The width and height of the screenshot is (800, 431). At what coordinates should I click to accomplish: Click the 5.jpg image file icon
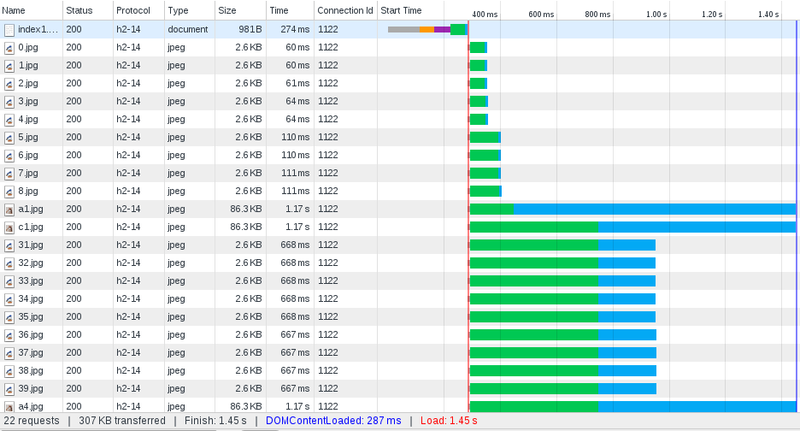click(x=9, y=138)
